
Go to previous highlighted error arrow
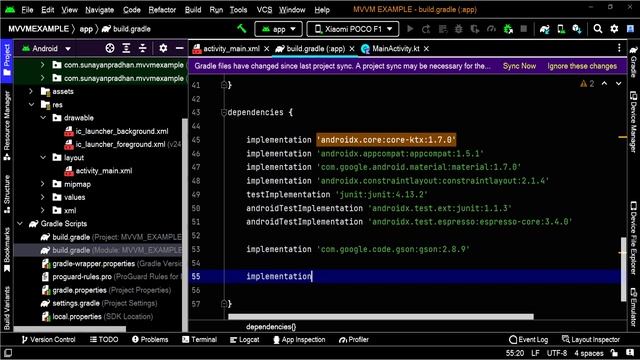(604, 83)
